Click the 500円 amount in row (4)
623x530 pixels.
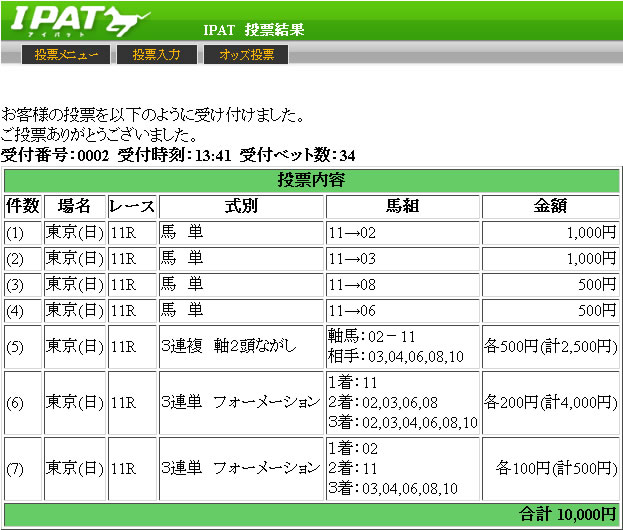tap(597, 311)
